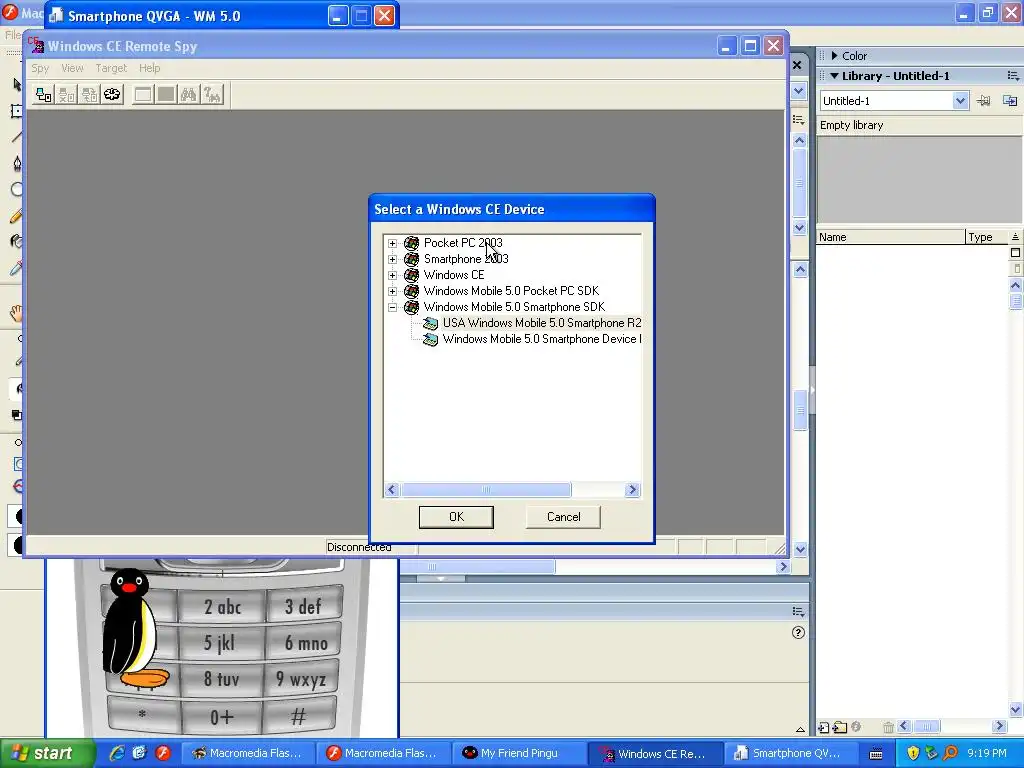Open the Flash document dropdown arrow beside the close X
The height and width of the screenshot is (768, 1024).
point(799,91)
